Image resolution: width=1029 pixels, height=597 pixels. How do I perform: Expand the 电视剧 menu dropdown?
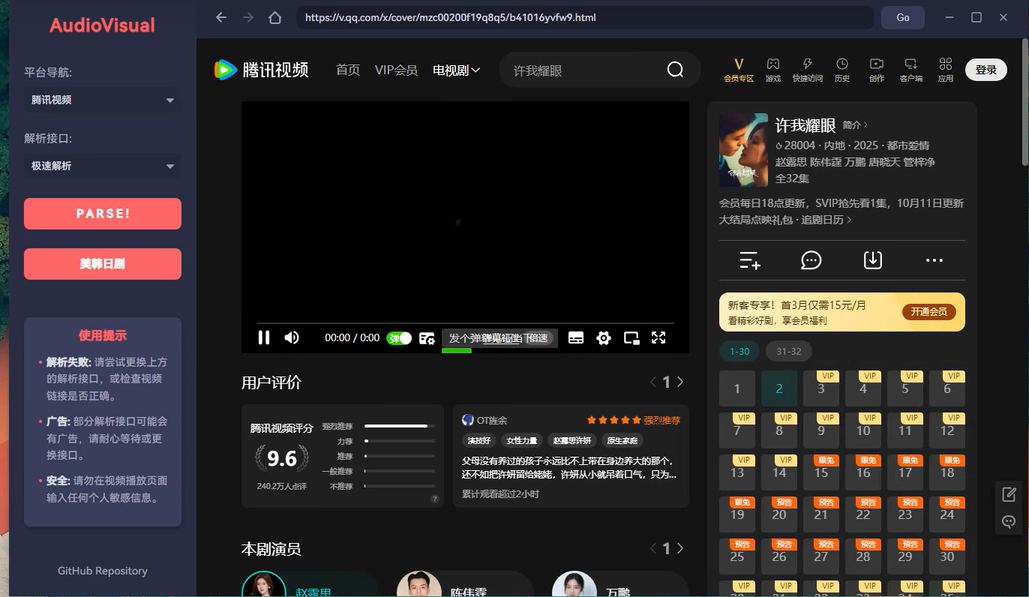coord(456,70)
